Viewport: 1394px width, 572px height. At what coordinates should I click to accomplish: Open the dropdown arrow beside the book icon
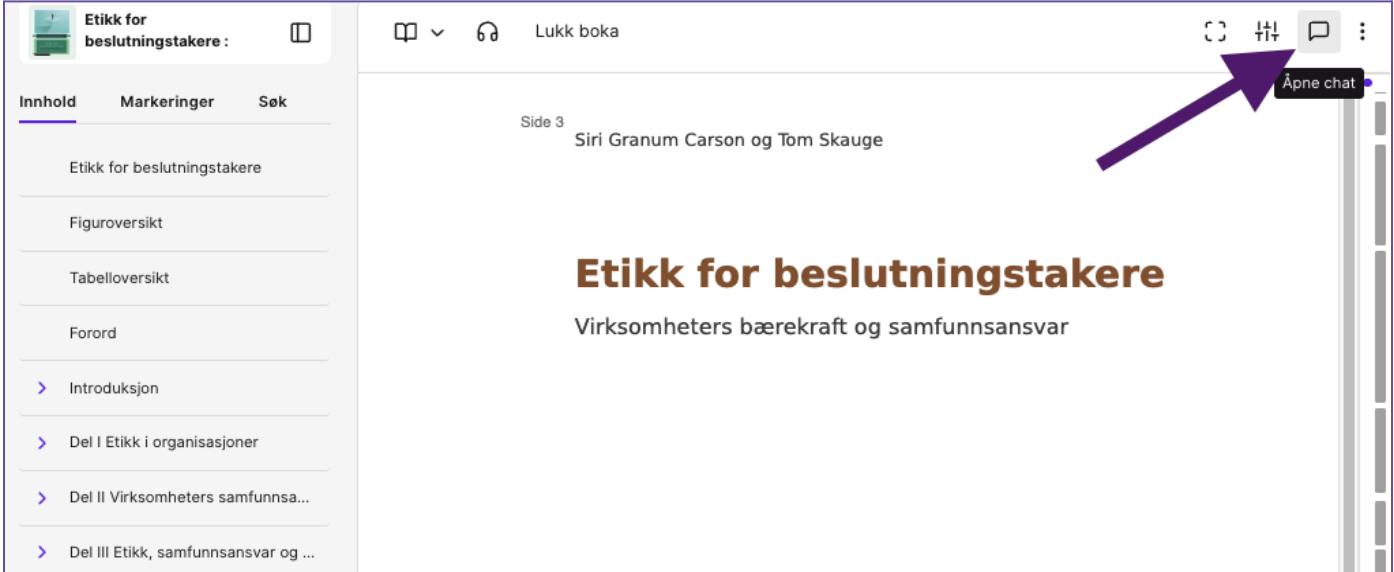pos(437,32)
